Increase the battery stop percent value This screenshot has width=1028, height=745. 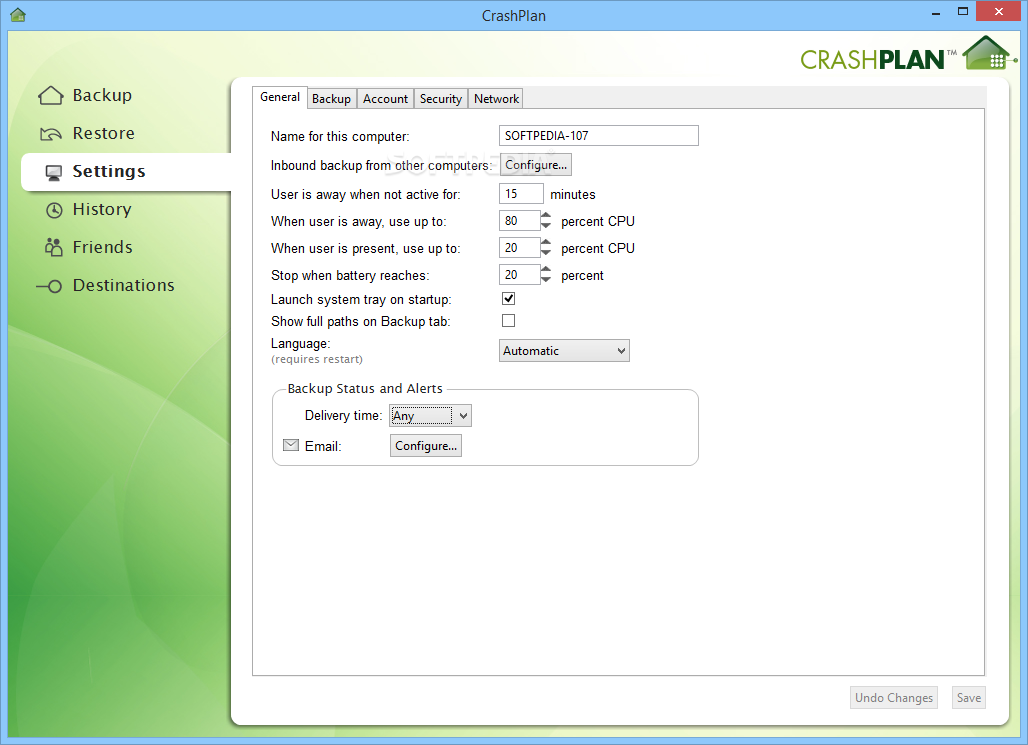[545, 270]
